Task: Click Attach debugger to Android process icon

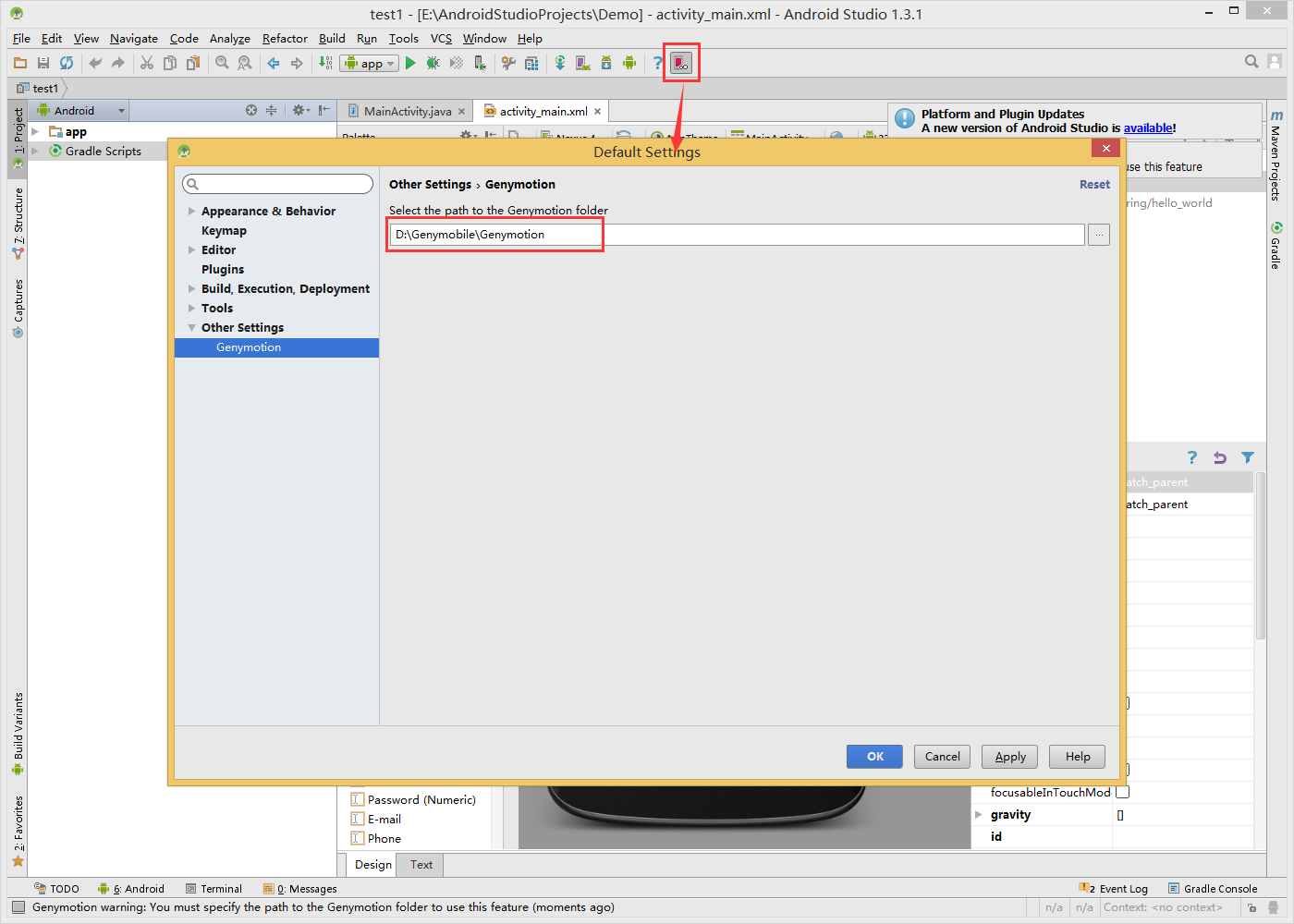Action: [x=480, y=63]
